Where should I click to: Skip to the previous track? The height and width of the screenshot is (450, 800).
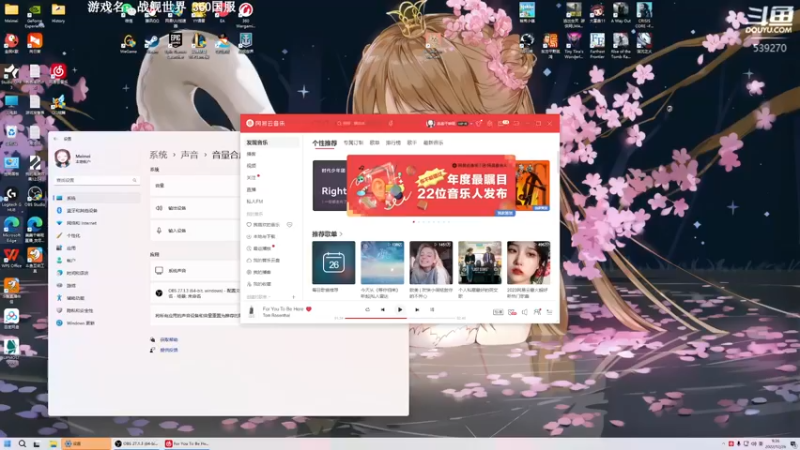(383, 310)
